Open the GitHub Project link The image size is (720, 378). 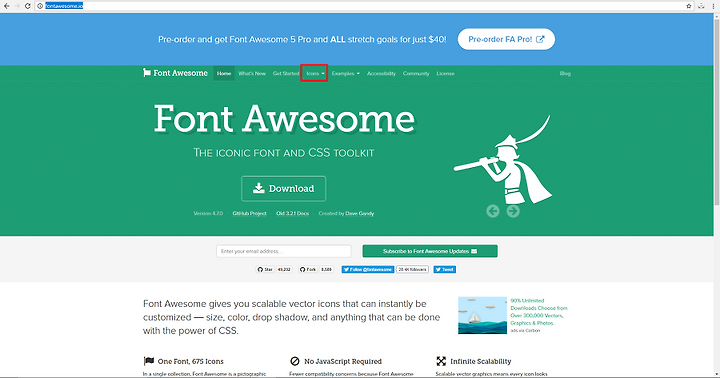tap(249, 214)
